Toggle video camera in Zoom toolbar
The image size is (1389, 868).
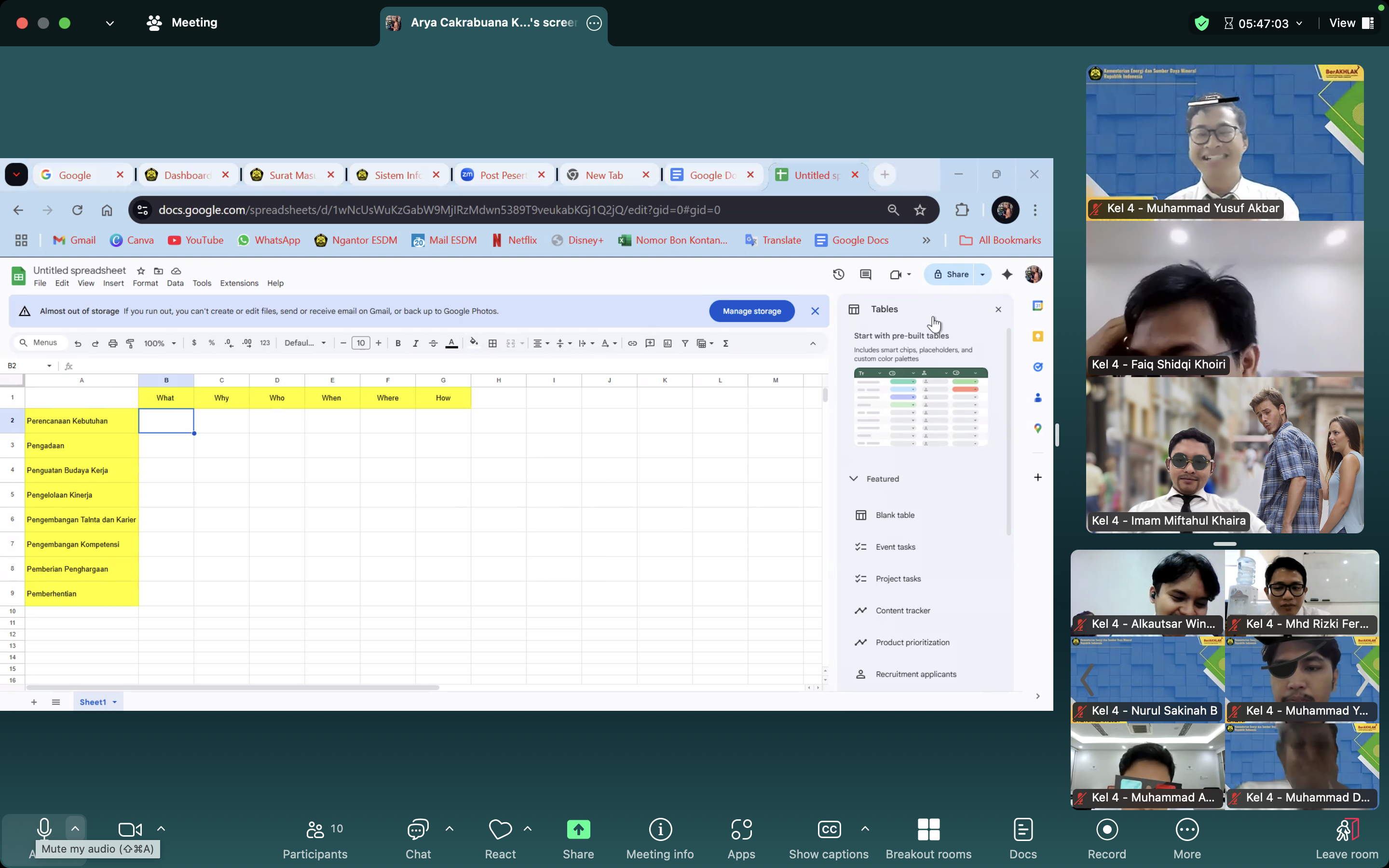(x=130, y=829)
